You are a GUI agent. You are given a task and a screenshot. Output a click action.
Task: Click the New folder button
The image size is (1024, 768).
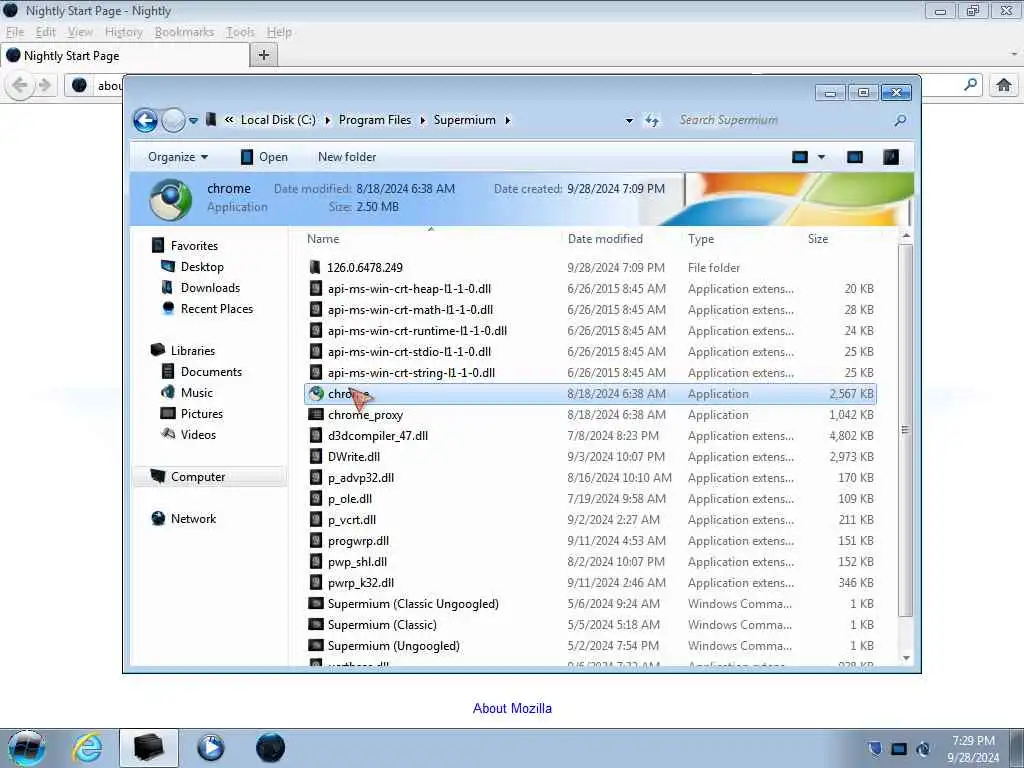coord(347,157)
